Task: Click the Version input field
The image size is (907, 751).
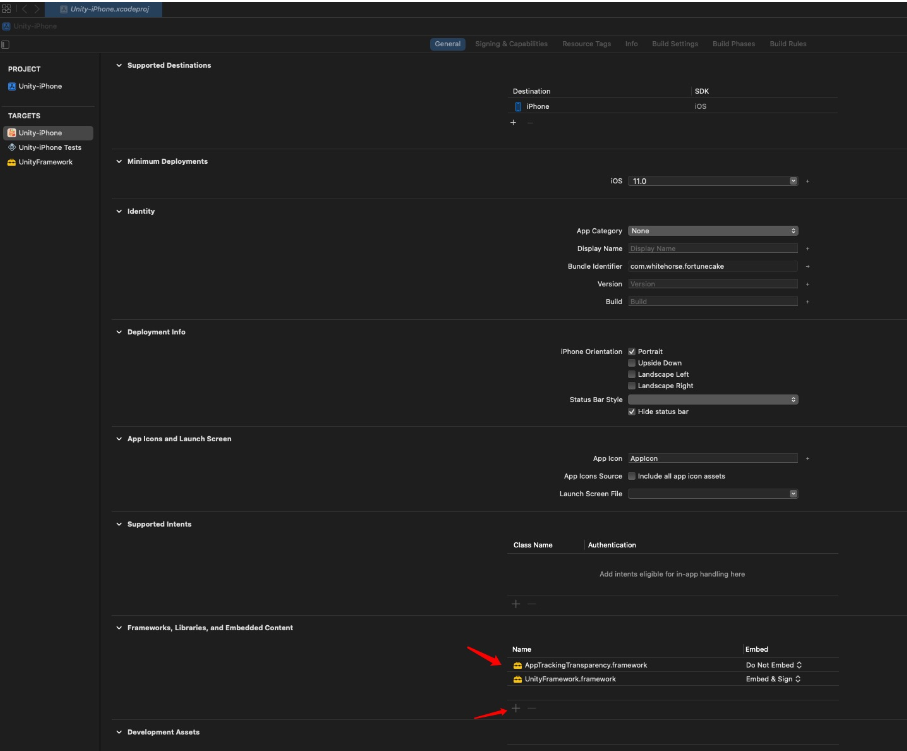Action: coord(713,284)
